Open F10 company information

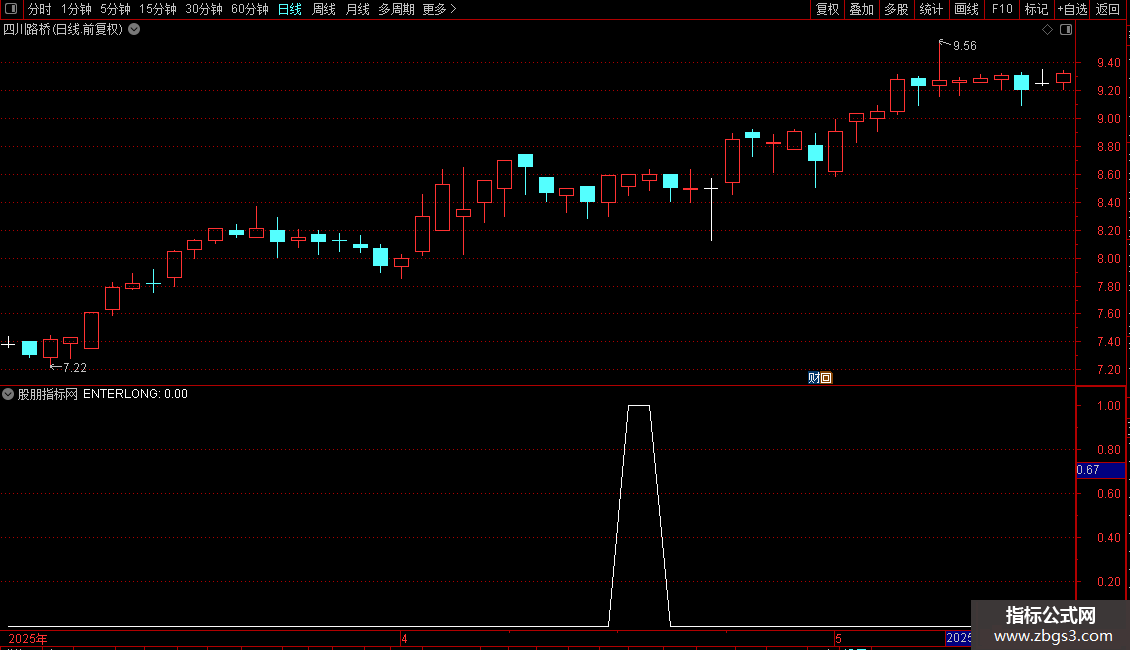[1002, 9]
